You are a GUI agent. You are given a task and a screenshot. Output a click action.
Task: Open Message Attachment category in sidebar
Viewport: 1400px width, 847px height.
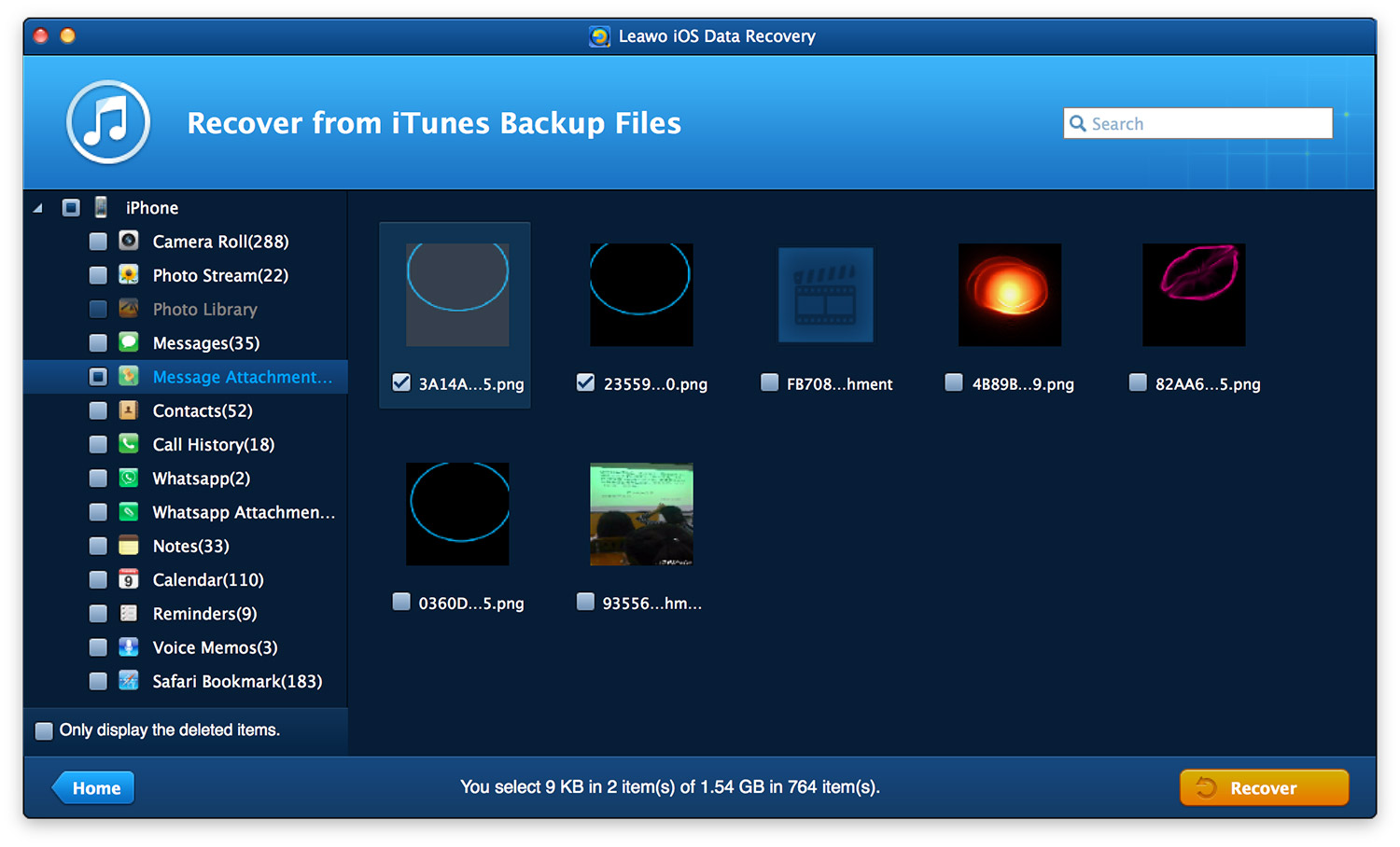(x=242, y=377)
